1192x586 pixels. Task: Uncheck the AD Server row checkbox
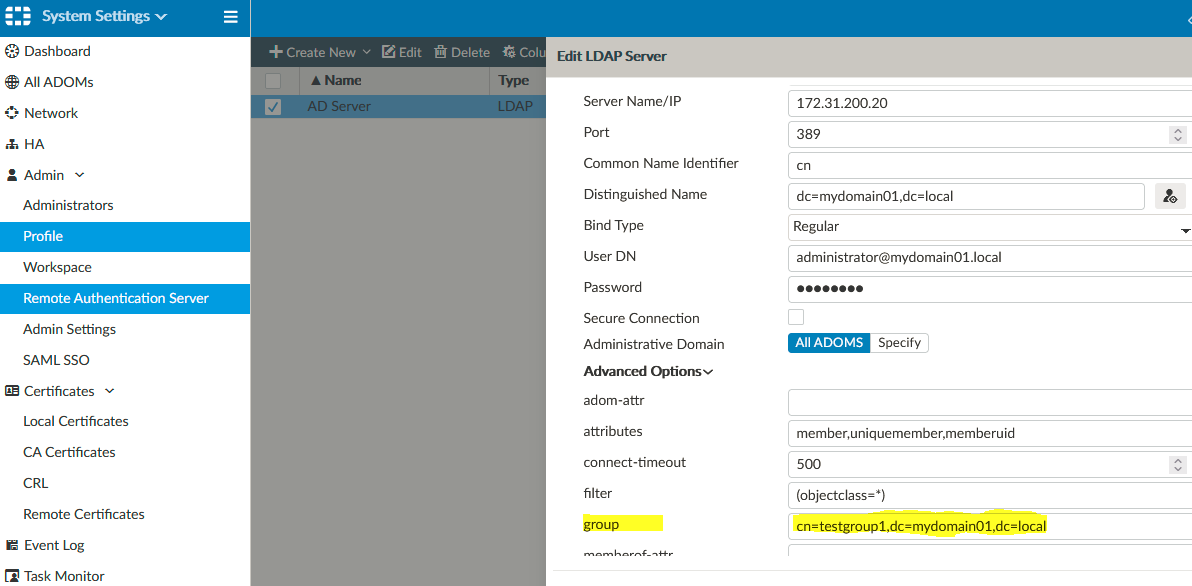273,107
